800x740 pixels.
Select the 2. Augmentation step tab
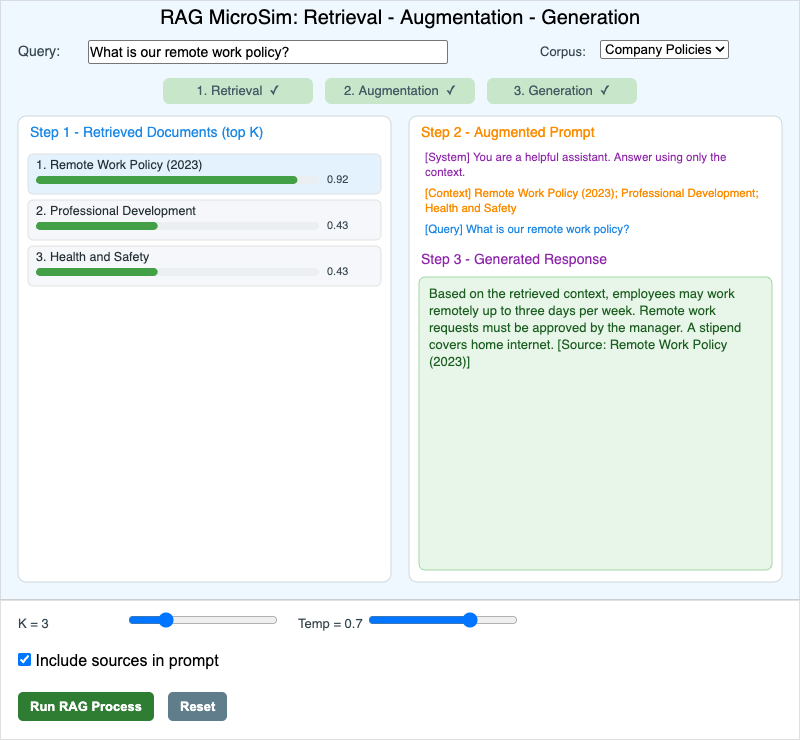click(x=399, y=91)
